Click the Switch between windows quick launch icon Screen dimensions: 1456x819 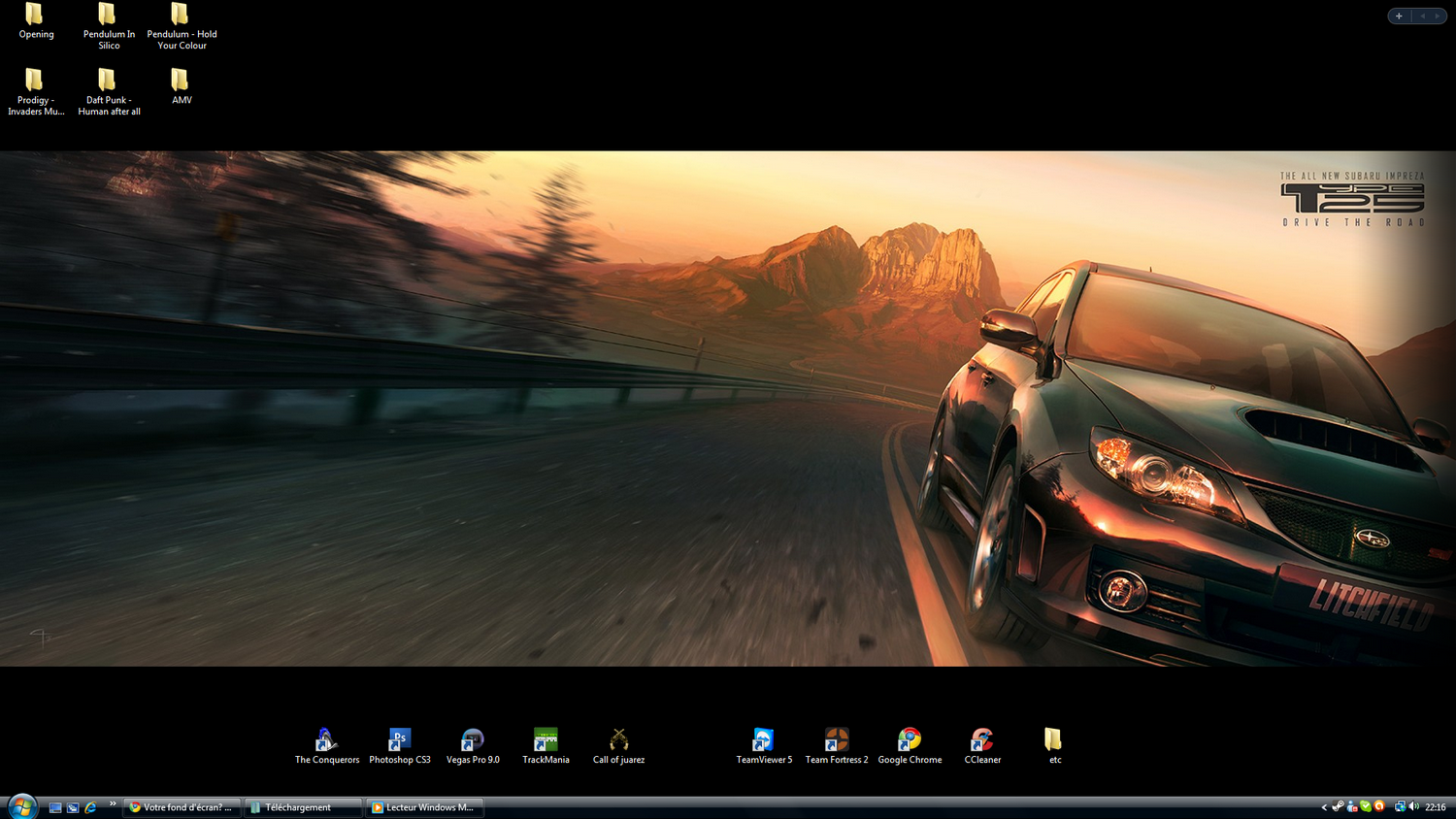tap(73, 807)
